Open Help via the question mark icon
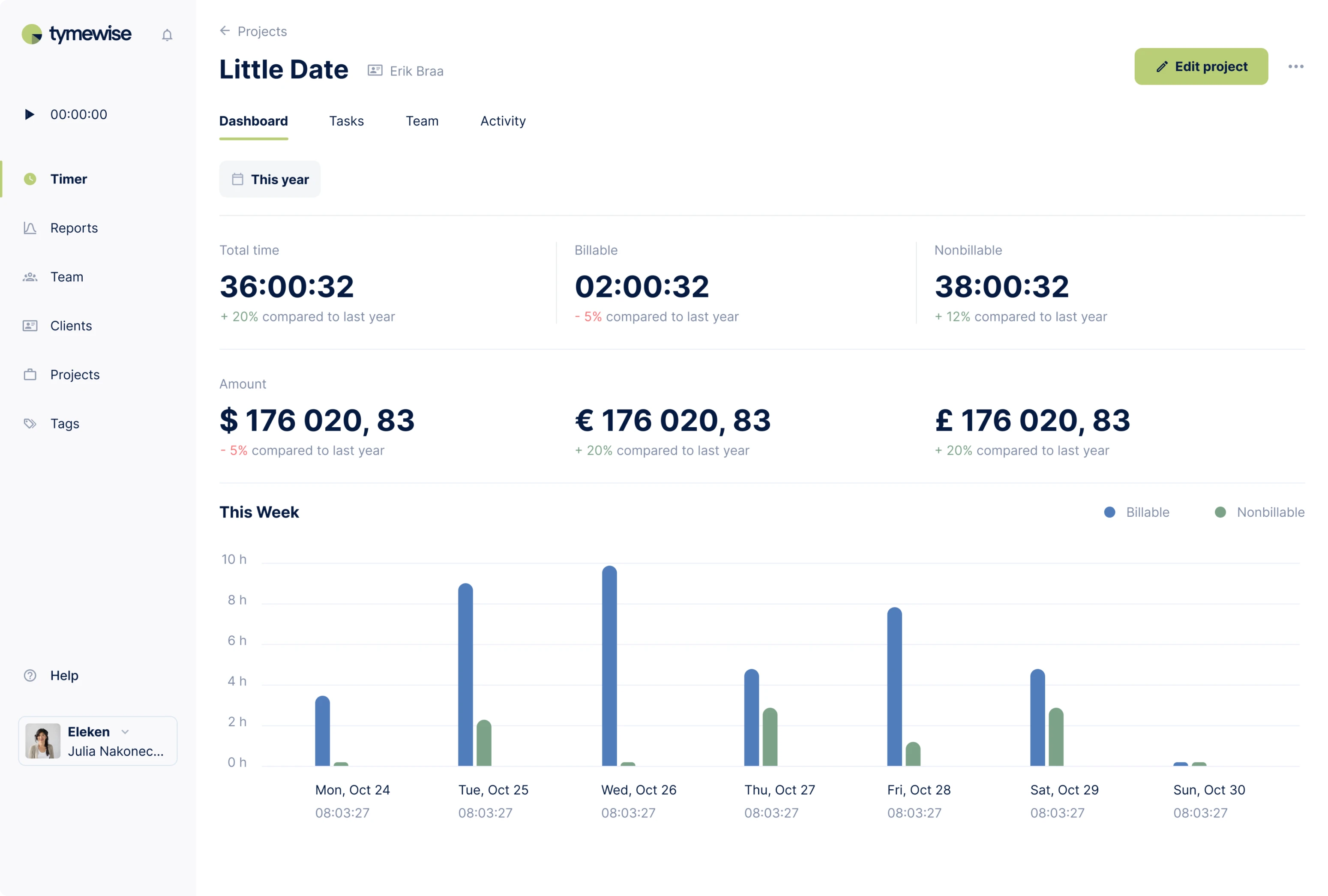This screenshot has height=896, width=1328. pyautogui.click(x=30, y=675)
